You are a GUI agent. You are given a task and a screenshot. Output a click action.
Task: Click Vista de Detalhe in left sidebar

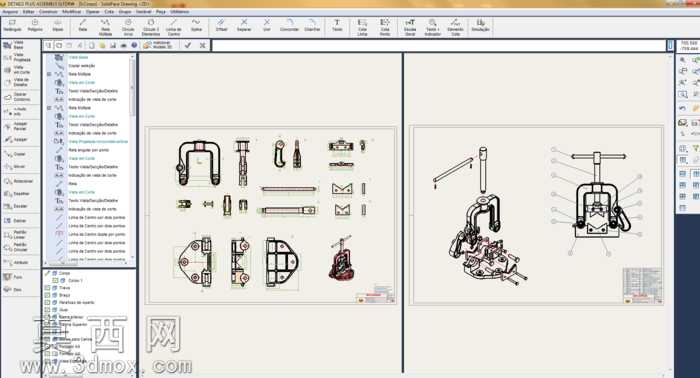click(17, 82)
